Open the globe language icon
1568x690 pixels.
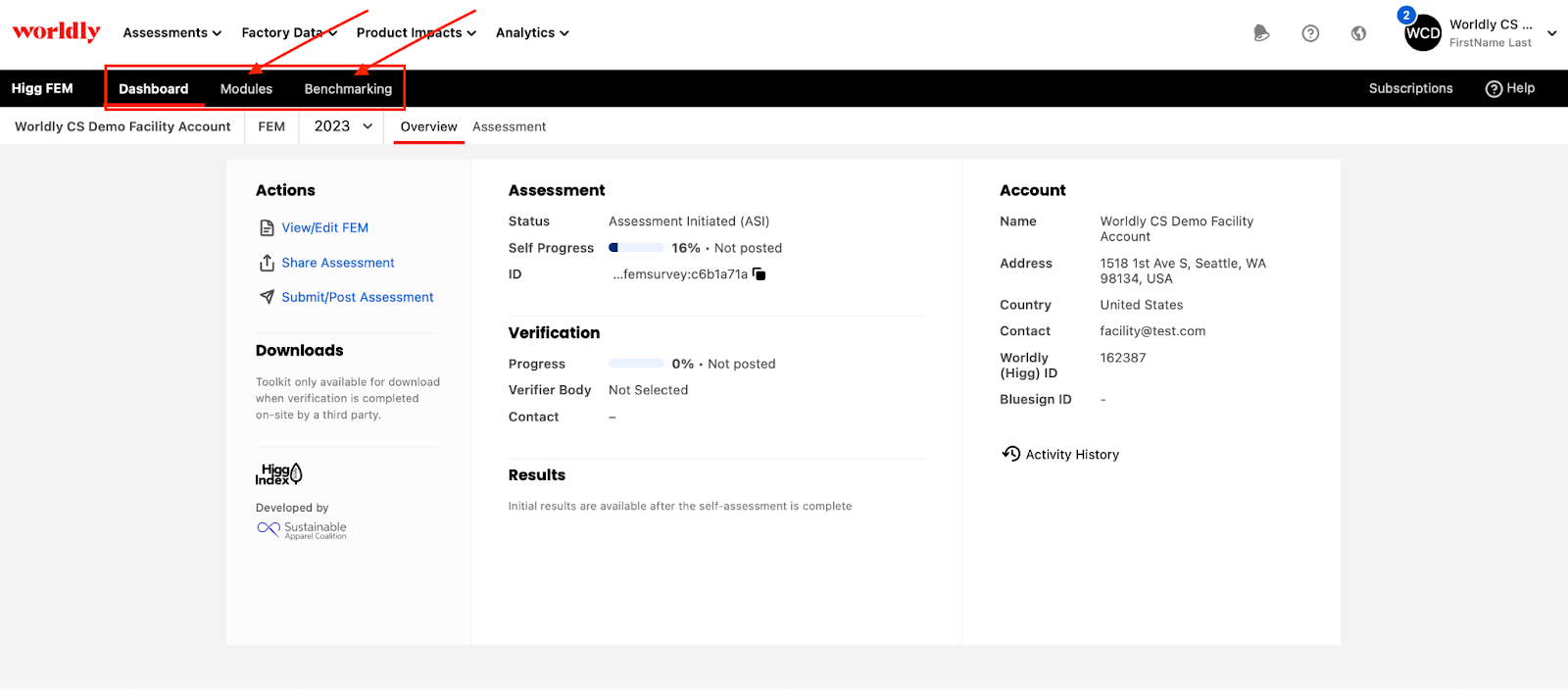1358,33
